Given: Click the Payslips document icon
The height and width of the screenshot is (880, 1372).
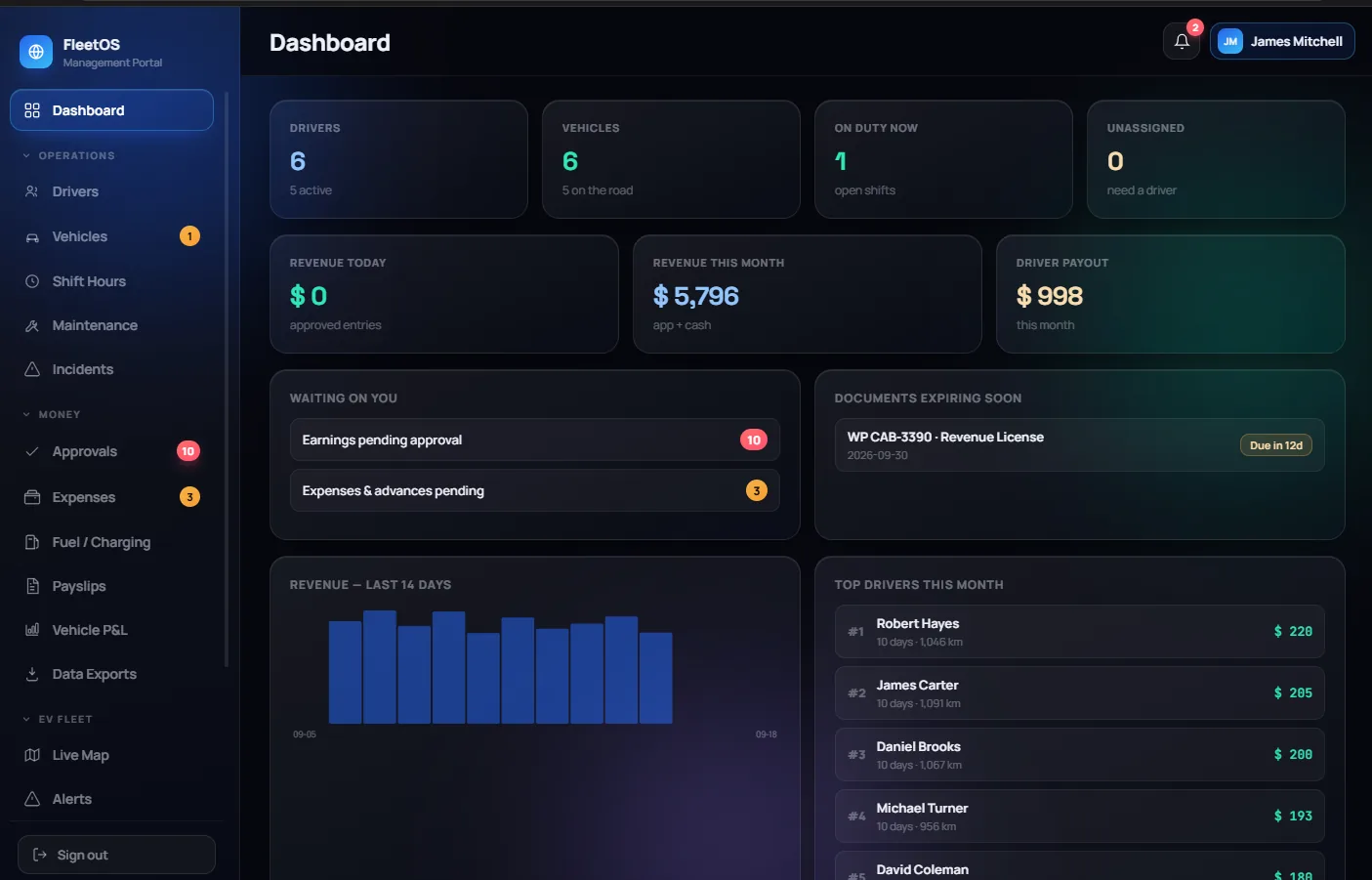Looking at the screenshot, I should [x=32, y=586].
